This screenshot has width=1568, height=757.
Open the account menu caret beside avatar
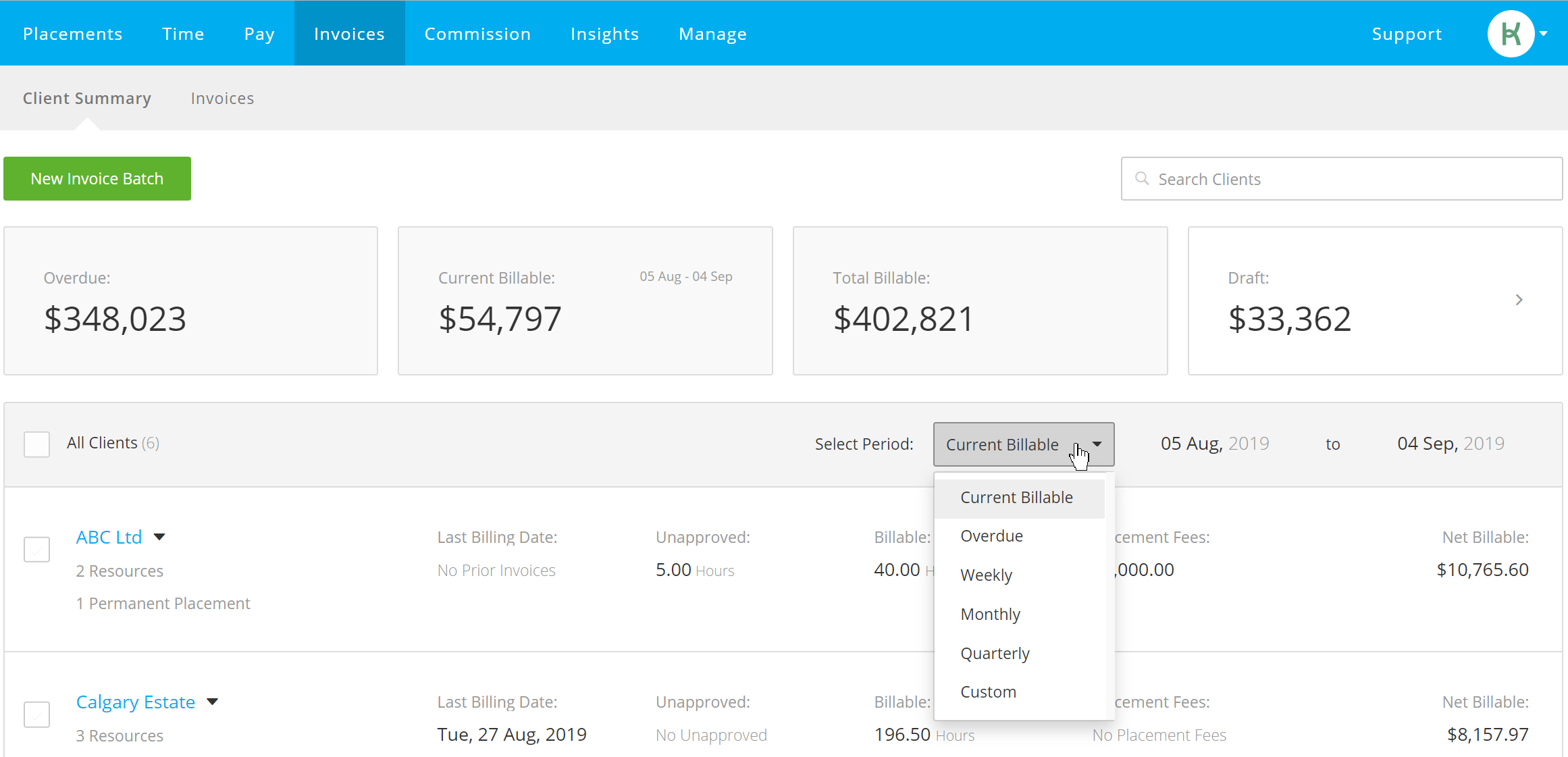(1544, 34)
